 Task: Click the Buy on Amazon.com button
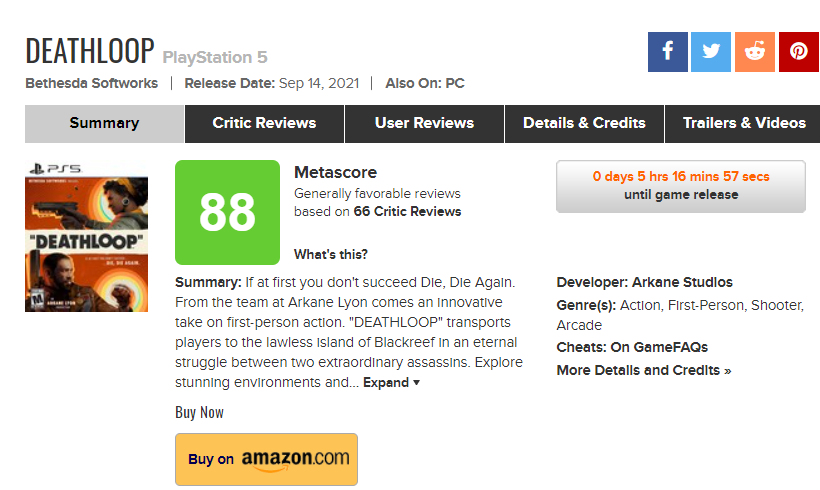266,459
